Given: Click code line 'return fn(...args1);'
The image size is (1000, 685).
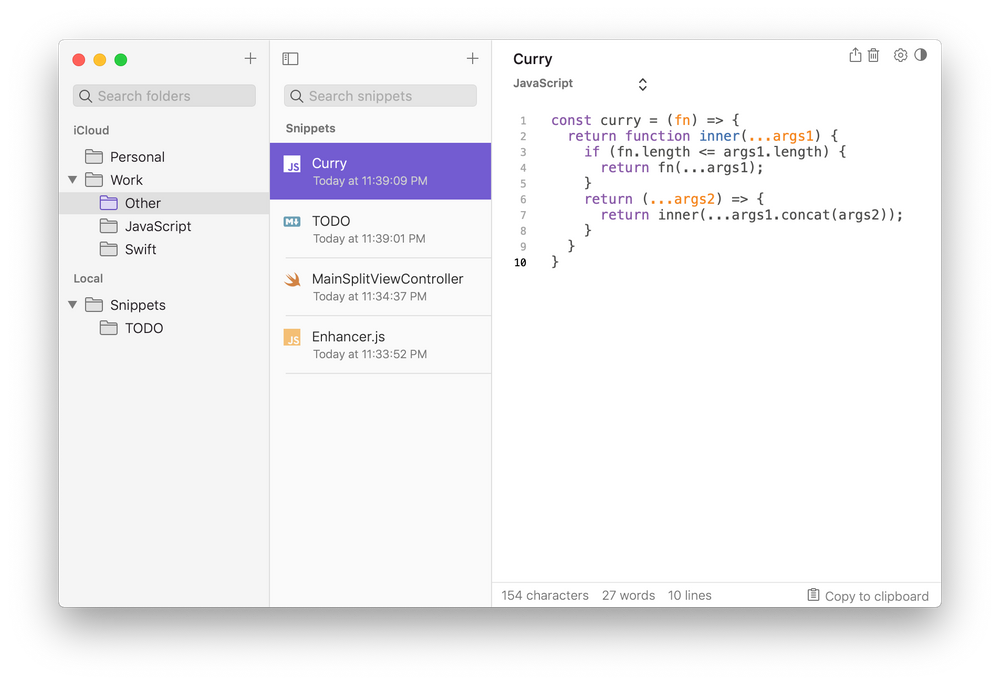Looking at the screenshot, I should coord(682,167).
